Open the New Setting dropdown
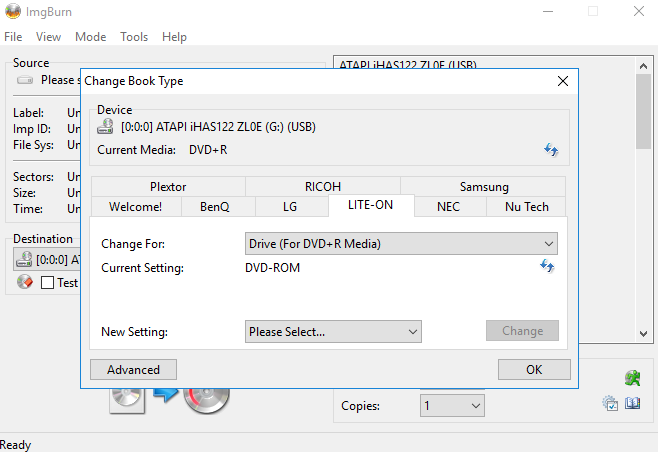Image resolution: width=658 pixels, height=452 pixels. click(x=333, y=332)
